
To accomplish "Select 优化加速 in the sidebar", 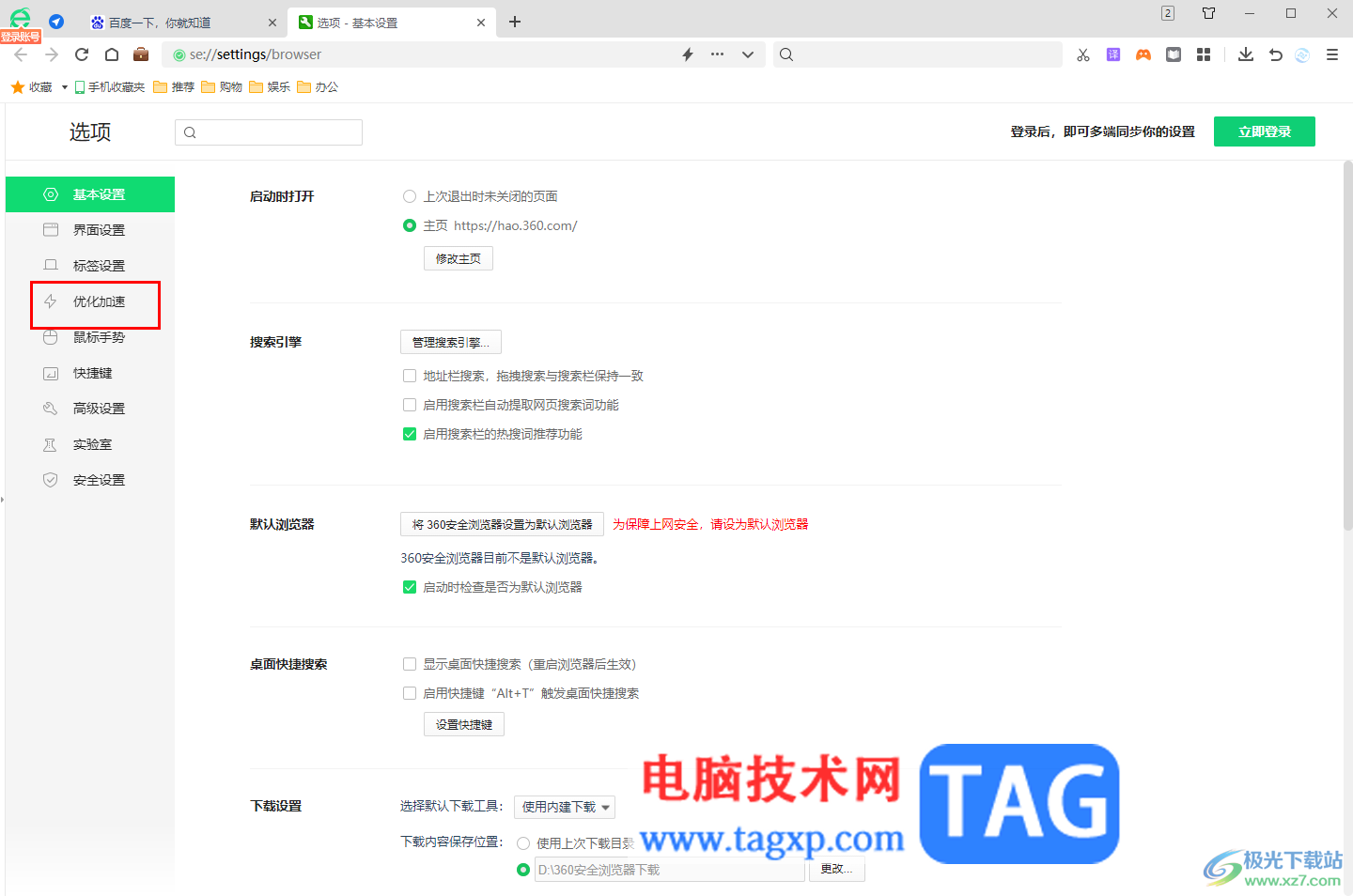I will pos(90,301).
